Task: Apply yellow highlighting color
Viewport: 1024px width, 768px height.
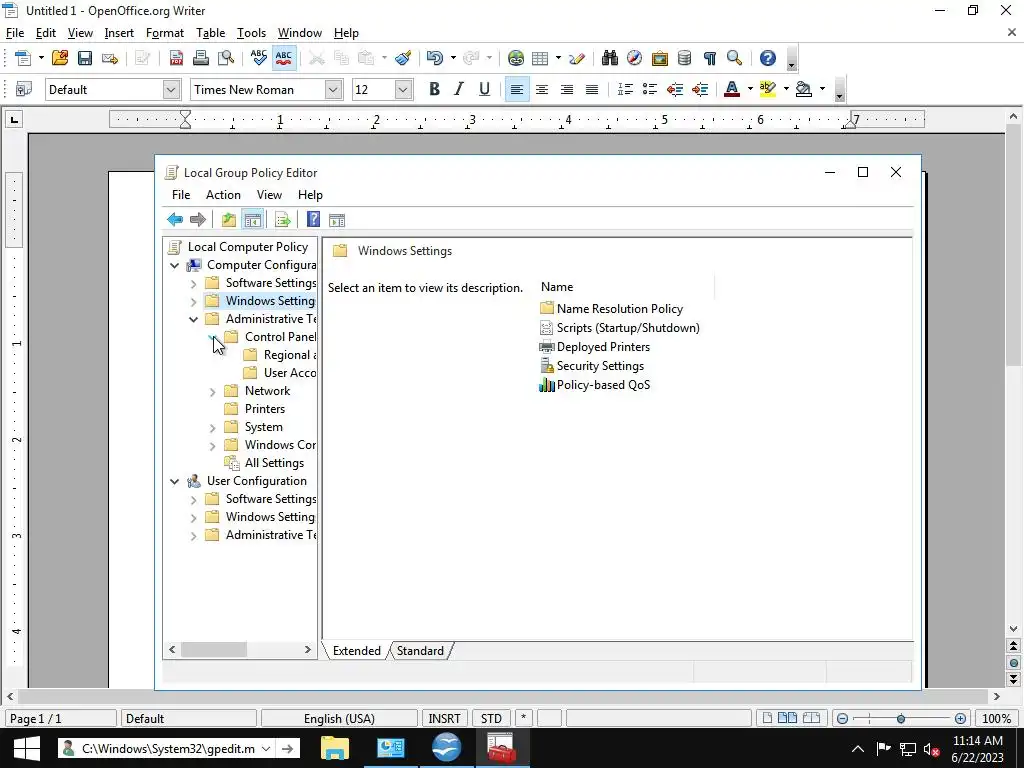Action: pos(768,89)
